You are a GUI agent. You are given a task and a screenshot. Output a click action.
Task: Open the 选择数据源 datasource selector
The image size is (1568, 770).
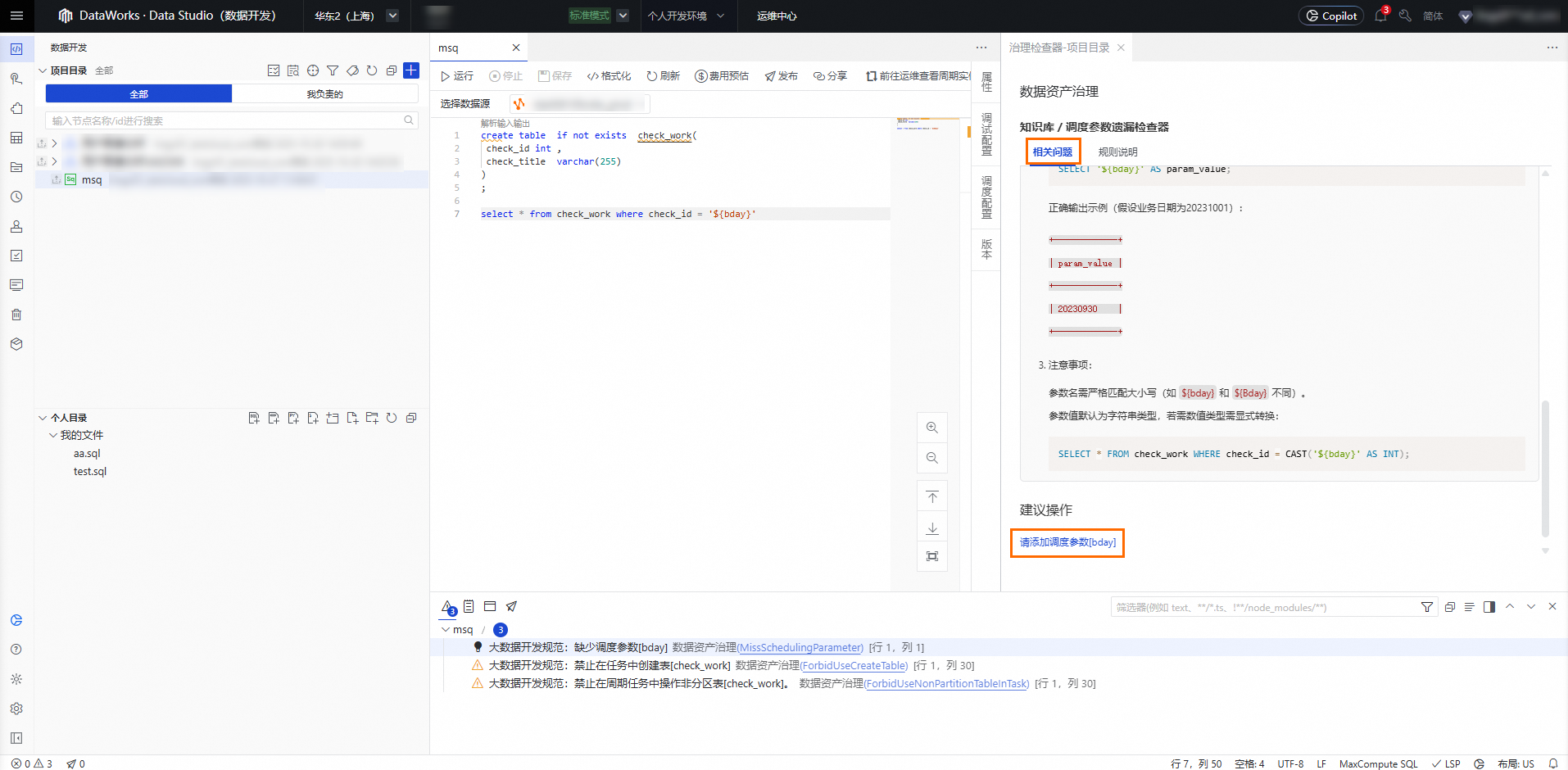(x=581, y=104)
